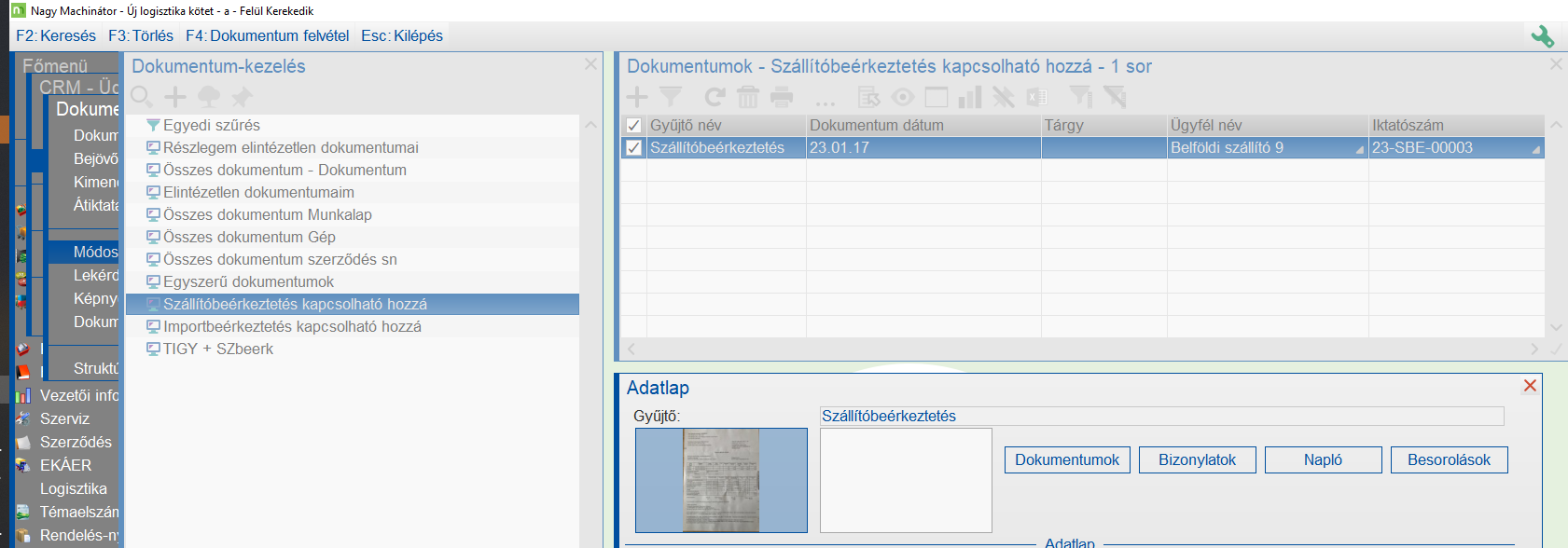Click the window layout icon

coord(937,97)
